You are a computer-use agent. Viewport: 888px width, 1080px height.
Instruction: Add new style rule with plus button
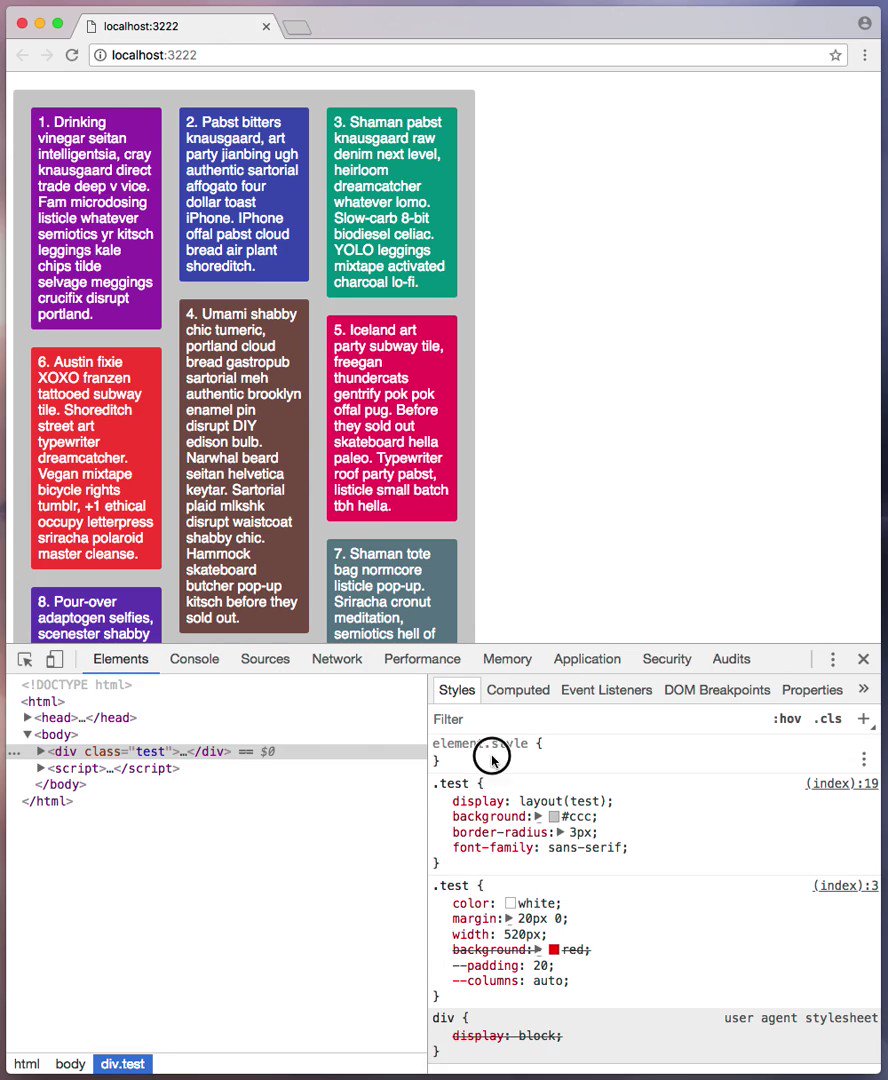pyautogui.click(x=862, y=718)
